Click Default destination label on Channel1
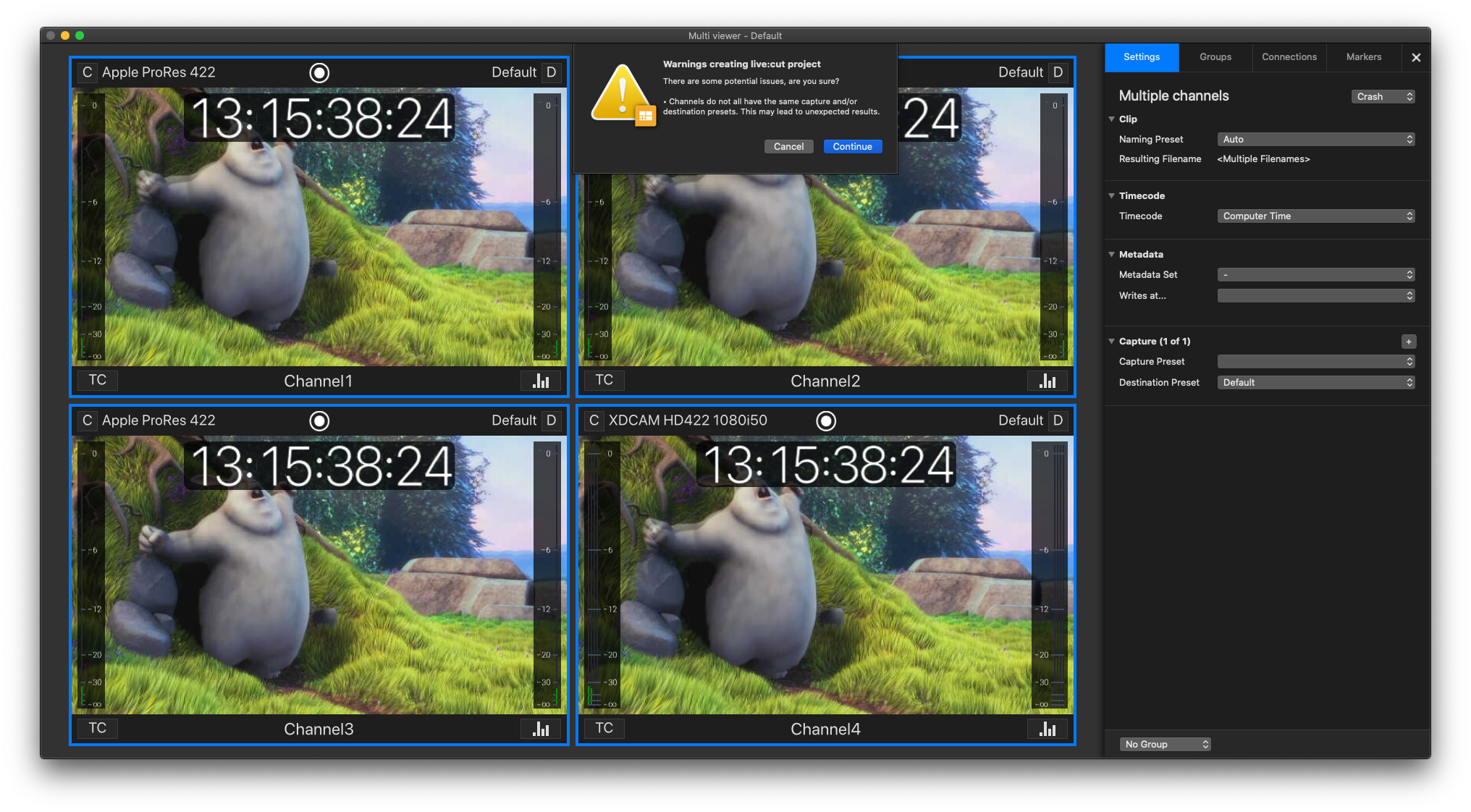 (x=514, y=72)
